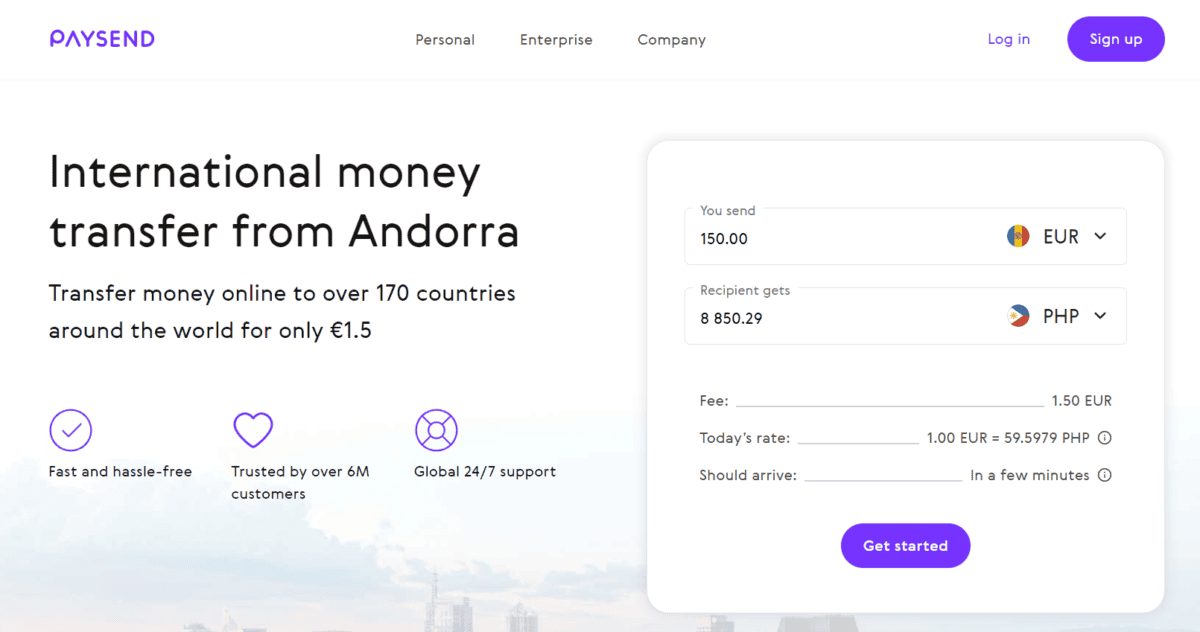
Task: Click the Log in link
Action: [1008, 39]
